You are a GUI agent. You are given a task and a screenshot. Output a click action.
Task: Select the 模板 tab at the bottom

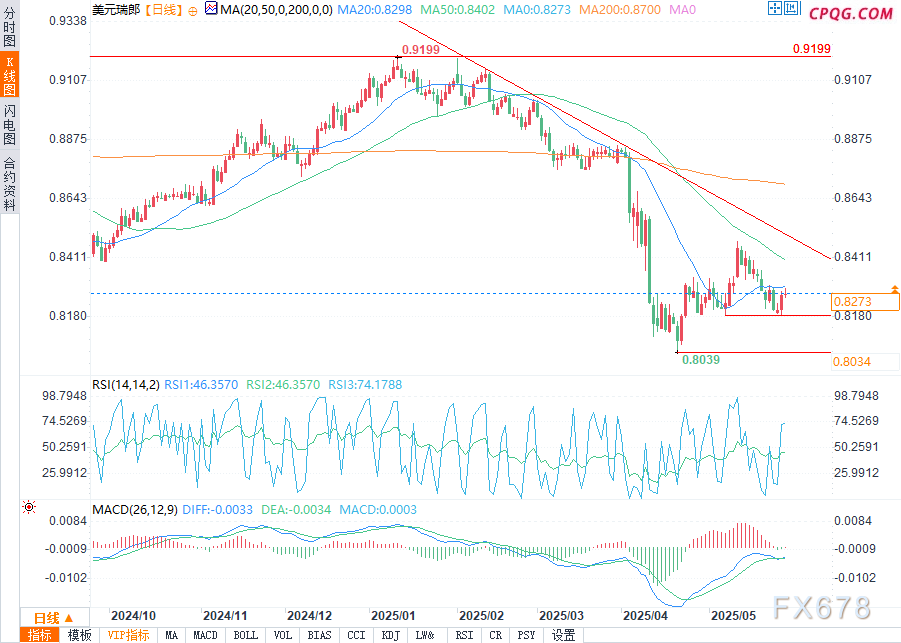[79, 635]
